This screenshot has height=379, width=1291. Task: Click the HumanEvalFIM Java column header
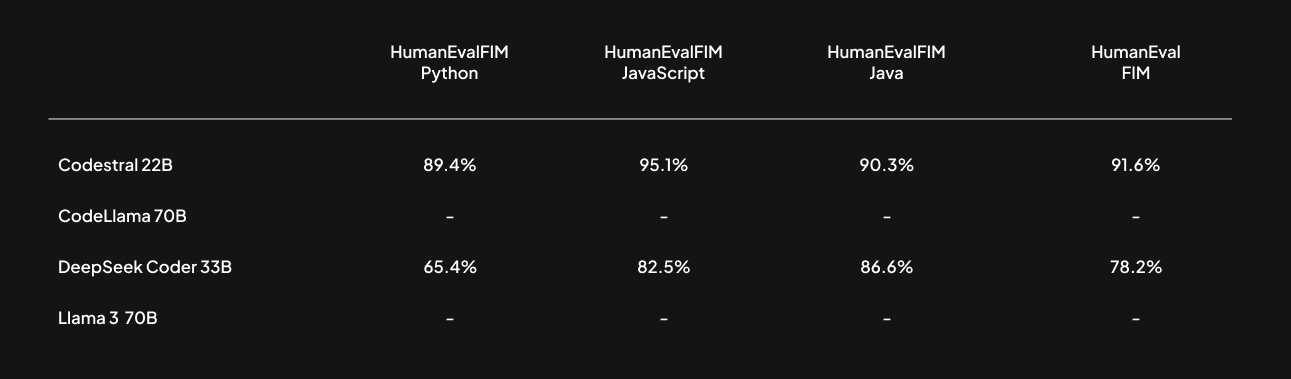(x=886, y=63)
